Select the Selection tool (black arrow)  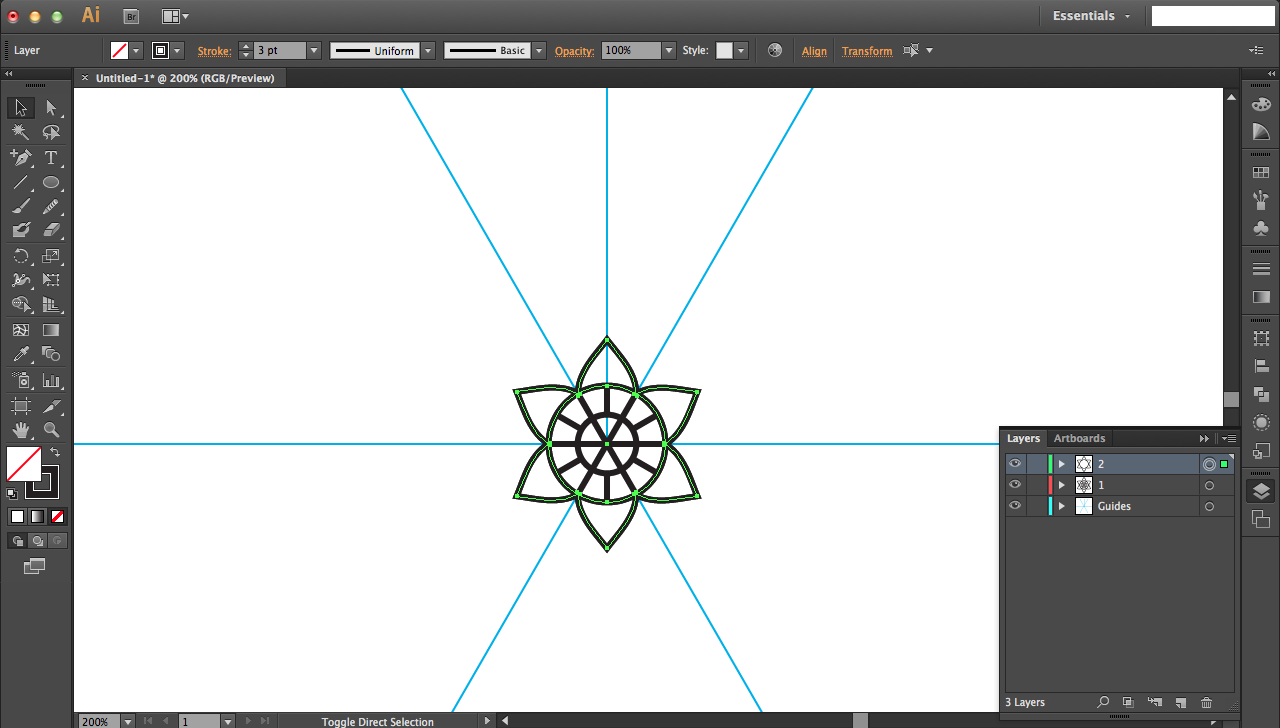pos(21,108)
